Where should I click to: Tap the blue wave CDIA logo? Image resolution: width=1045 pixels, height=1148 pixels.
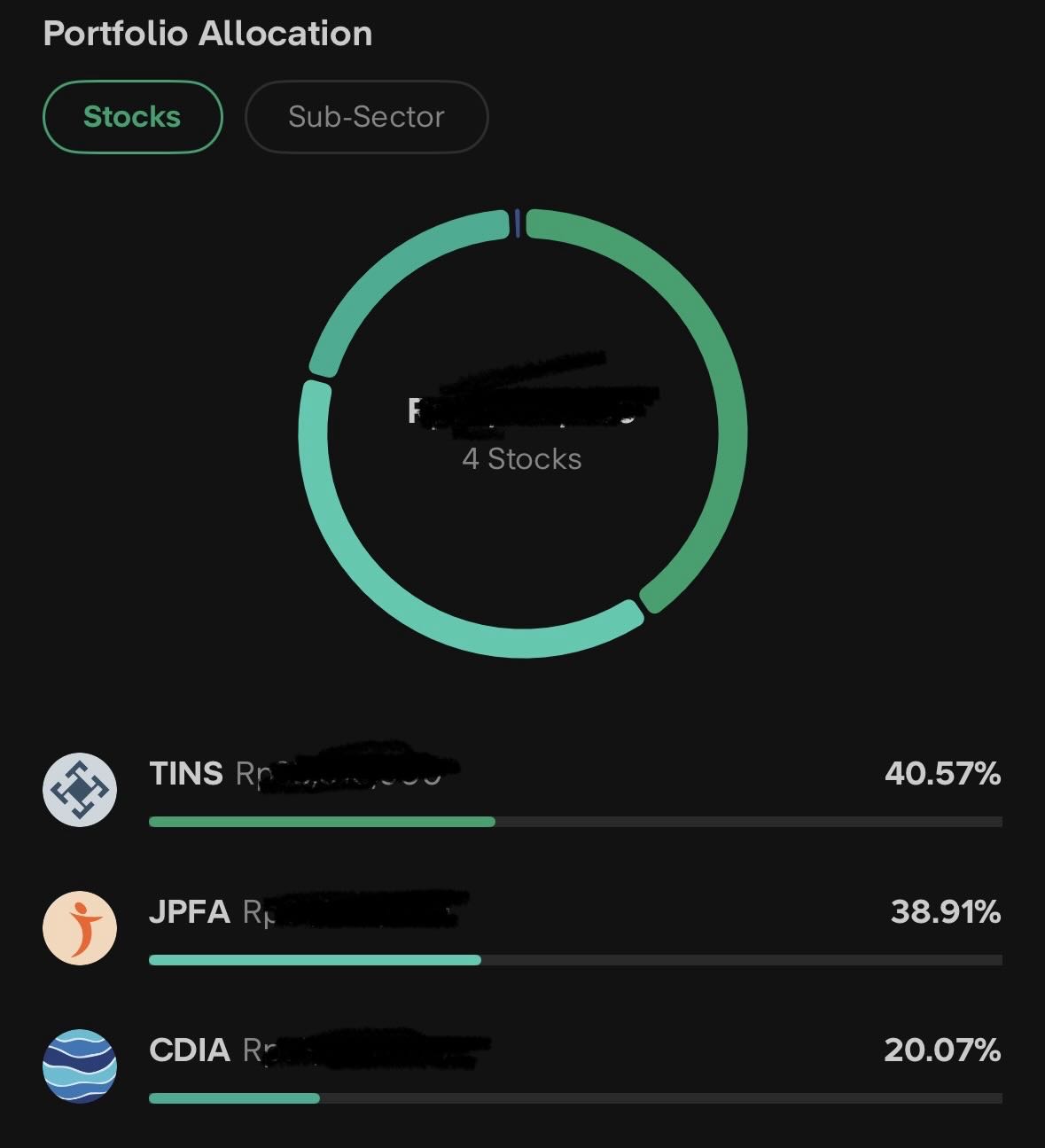coord(80,1066)
